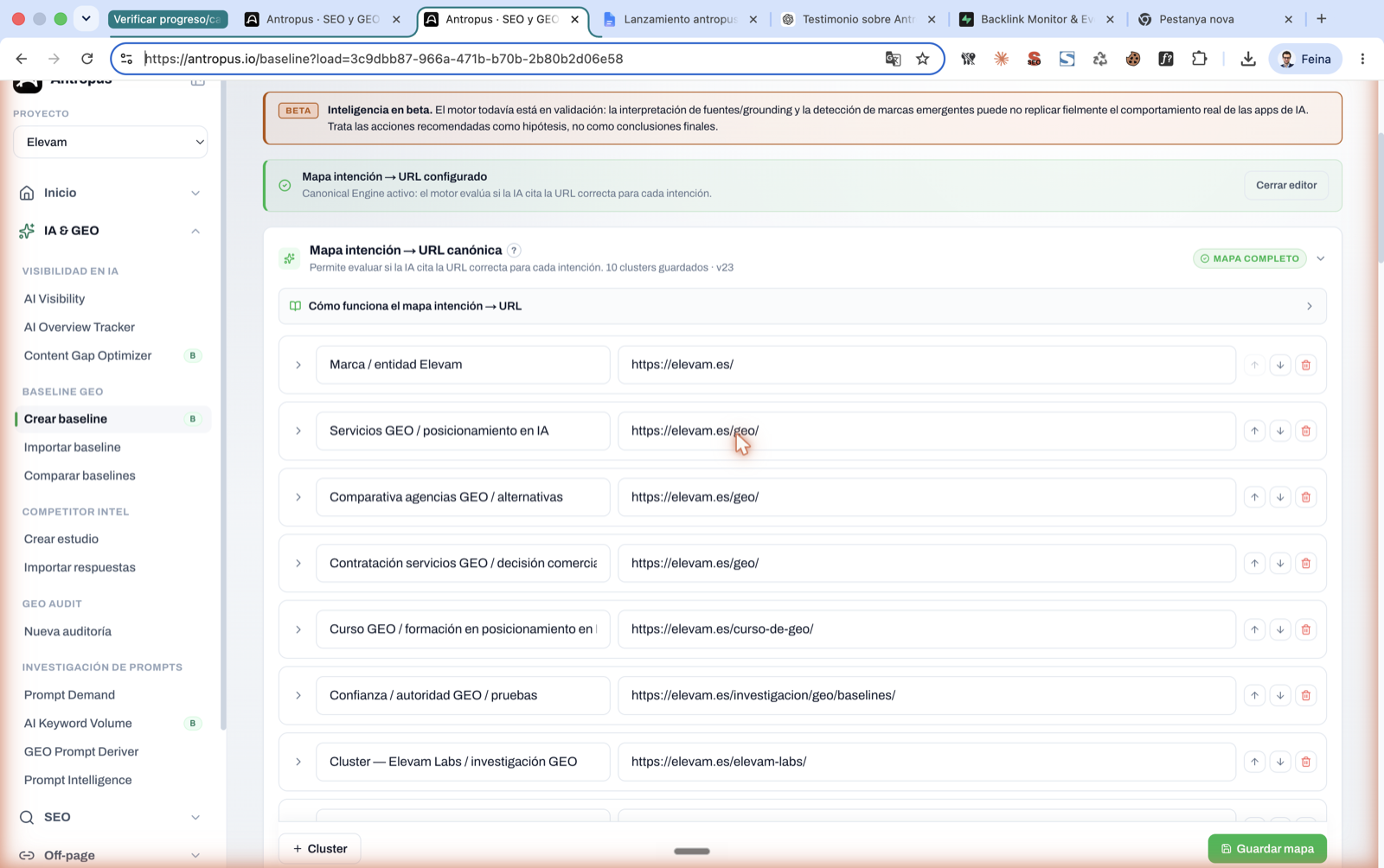Open Comparar baselines
The width and height of the screenshot is (1384, 868).
click(x=80, y=475)
